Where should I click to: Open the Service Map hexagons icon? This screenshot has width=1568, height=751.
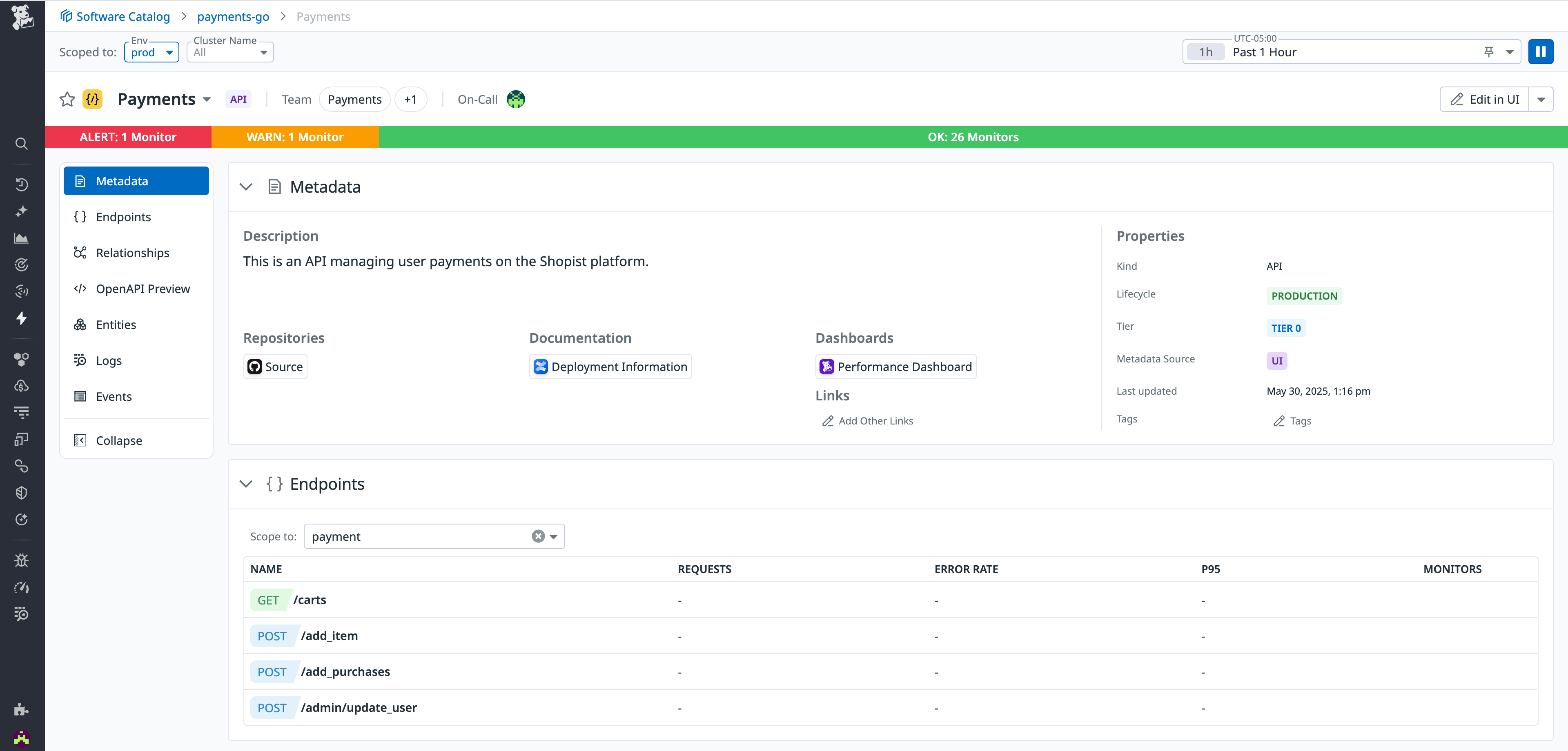click(21, 359)
